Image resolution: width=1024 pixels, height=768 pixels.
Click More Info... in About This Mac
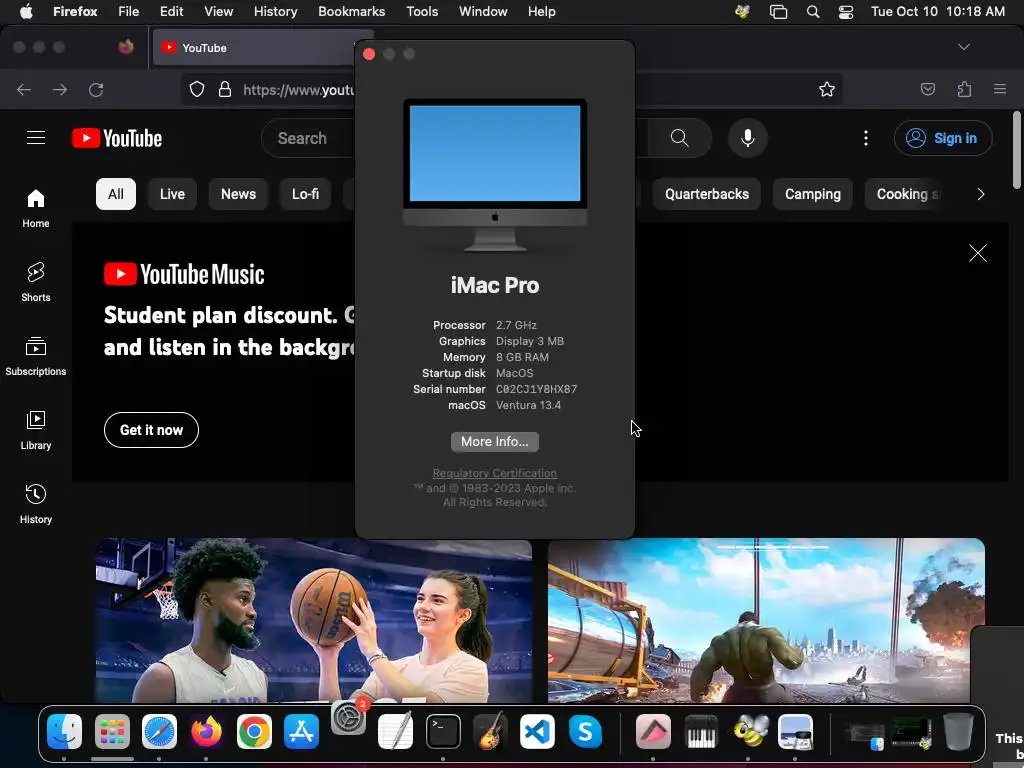coord(494,441)
